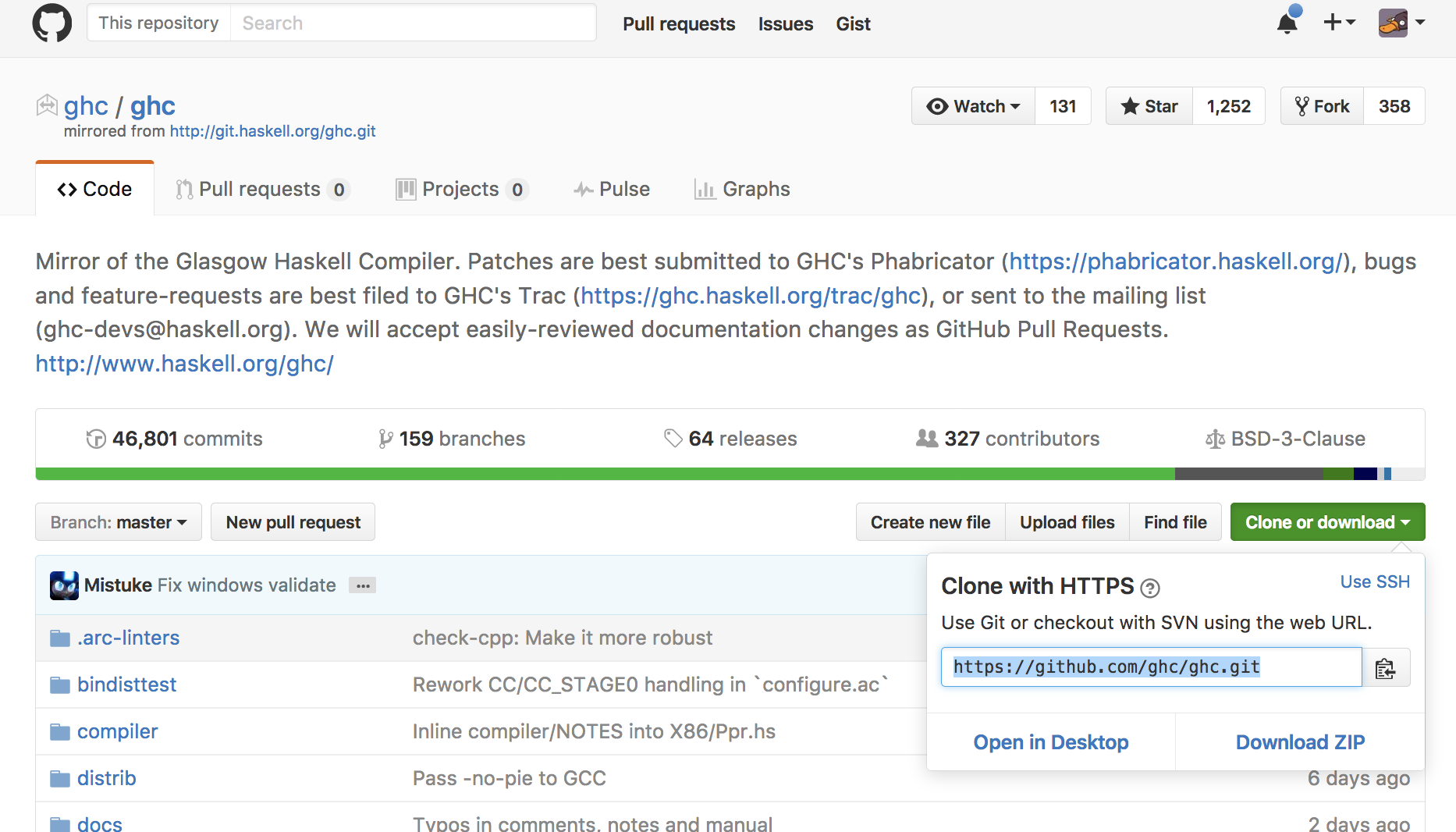View the 358 forks count

pos(1394,106)
